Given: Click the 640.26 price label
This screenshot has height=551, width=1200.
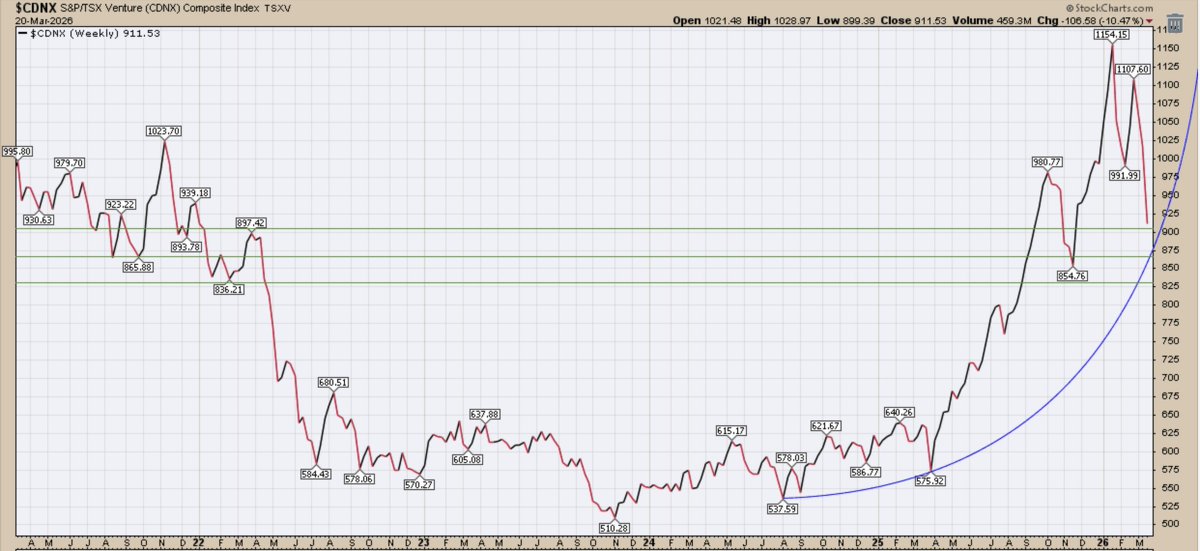Looking at the screenshot, I should tap(899, 412).
